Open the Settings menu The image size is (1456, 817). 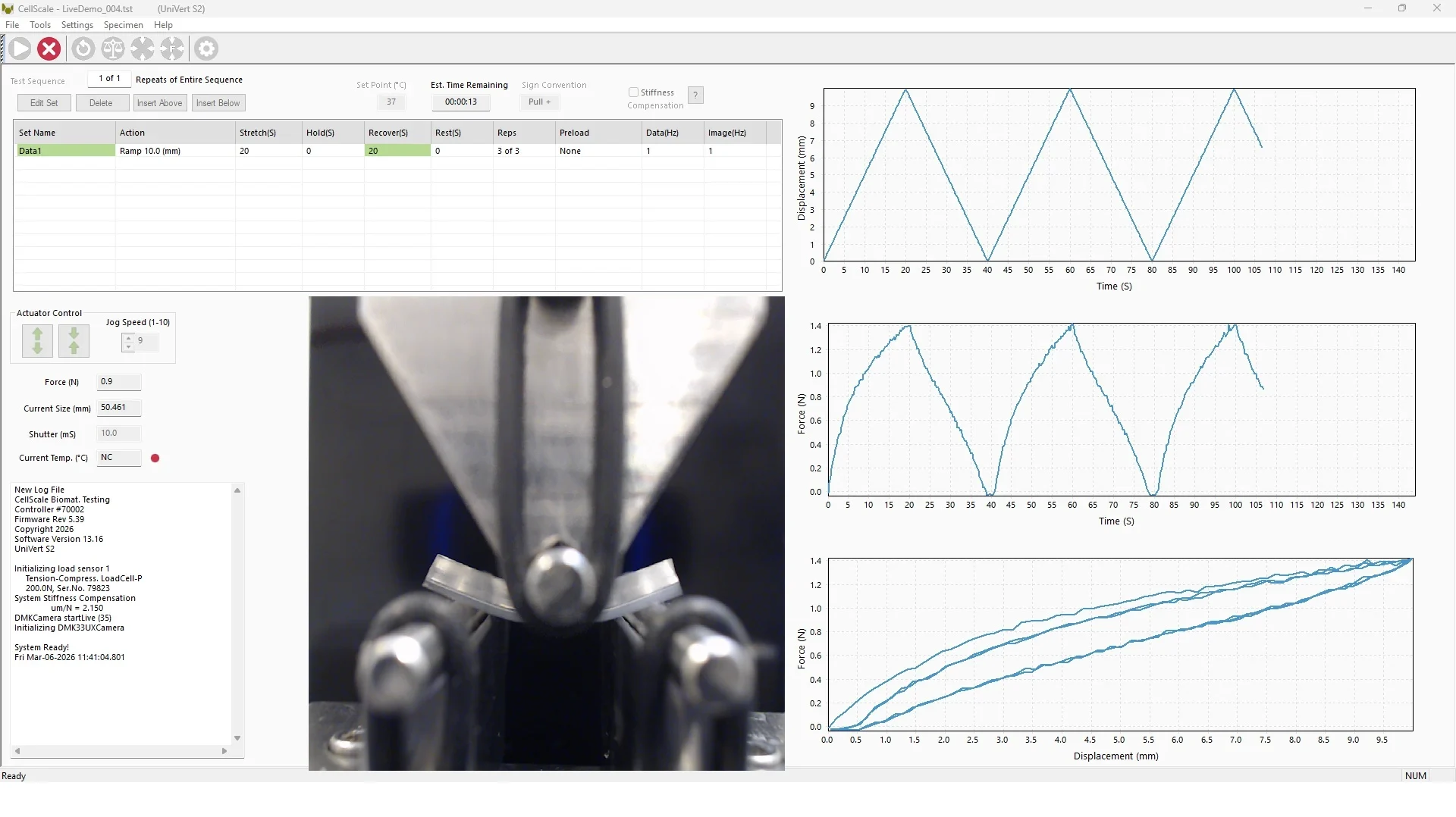(x=77, y=25)
